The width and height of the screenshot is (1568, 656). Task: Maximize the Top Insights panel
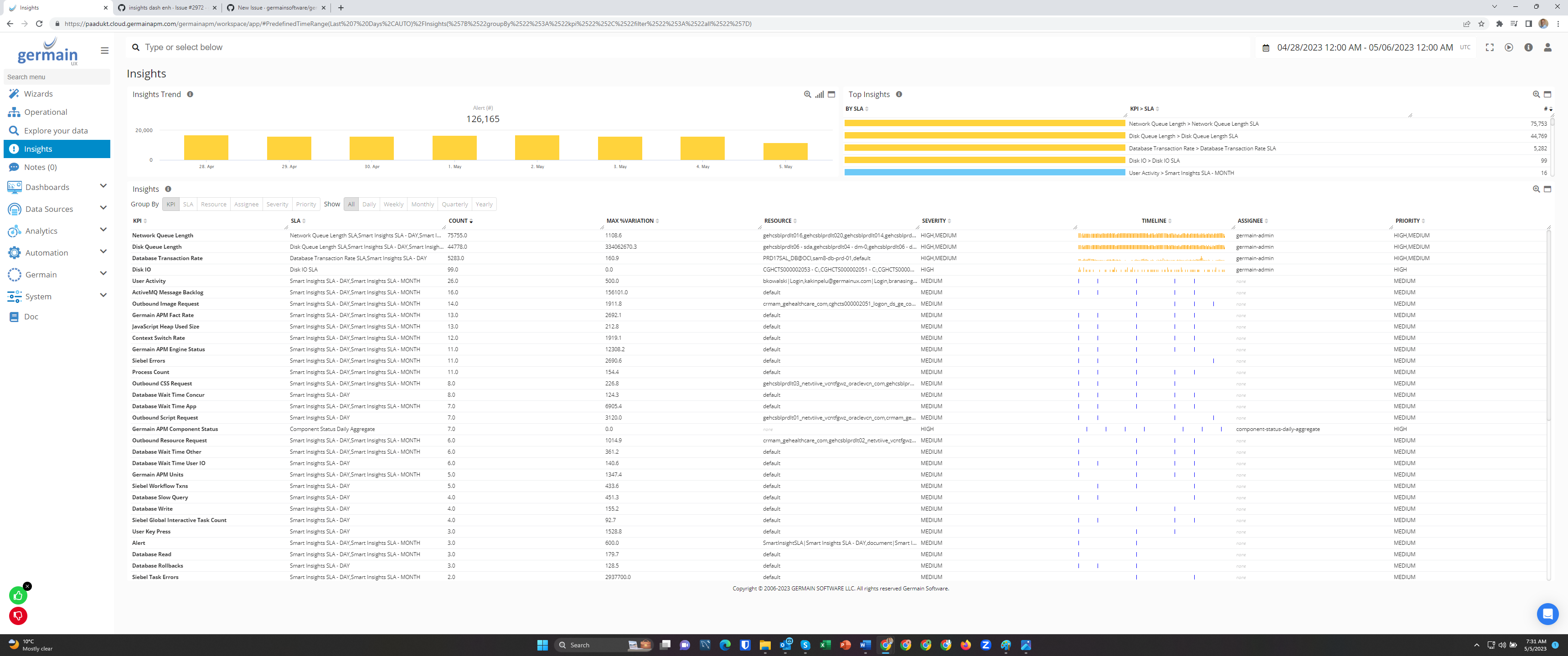tap(1548, 94)
